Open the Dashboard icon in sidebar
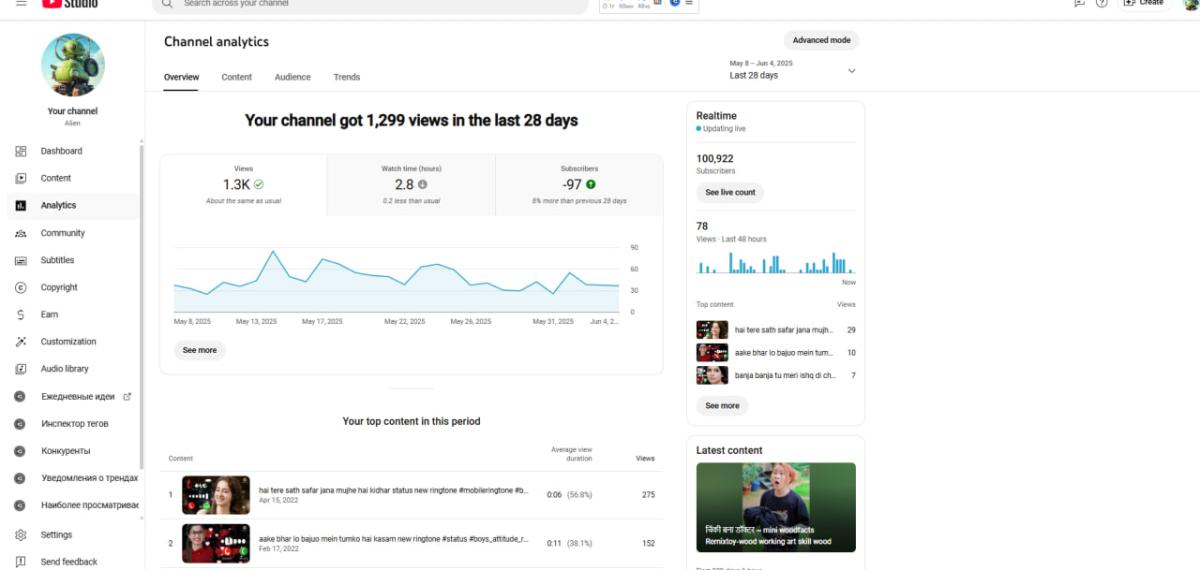Image resolution: width=1200 pixels, height=570 pixels. 21,151
